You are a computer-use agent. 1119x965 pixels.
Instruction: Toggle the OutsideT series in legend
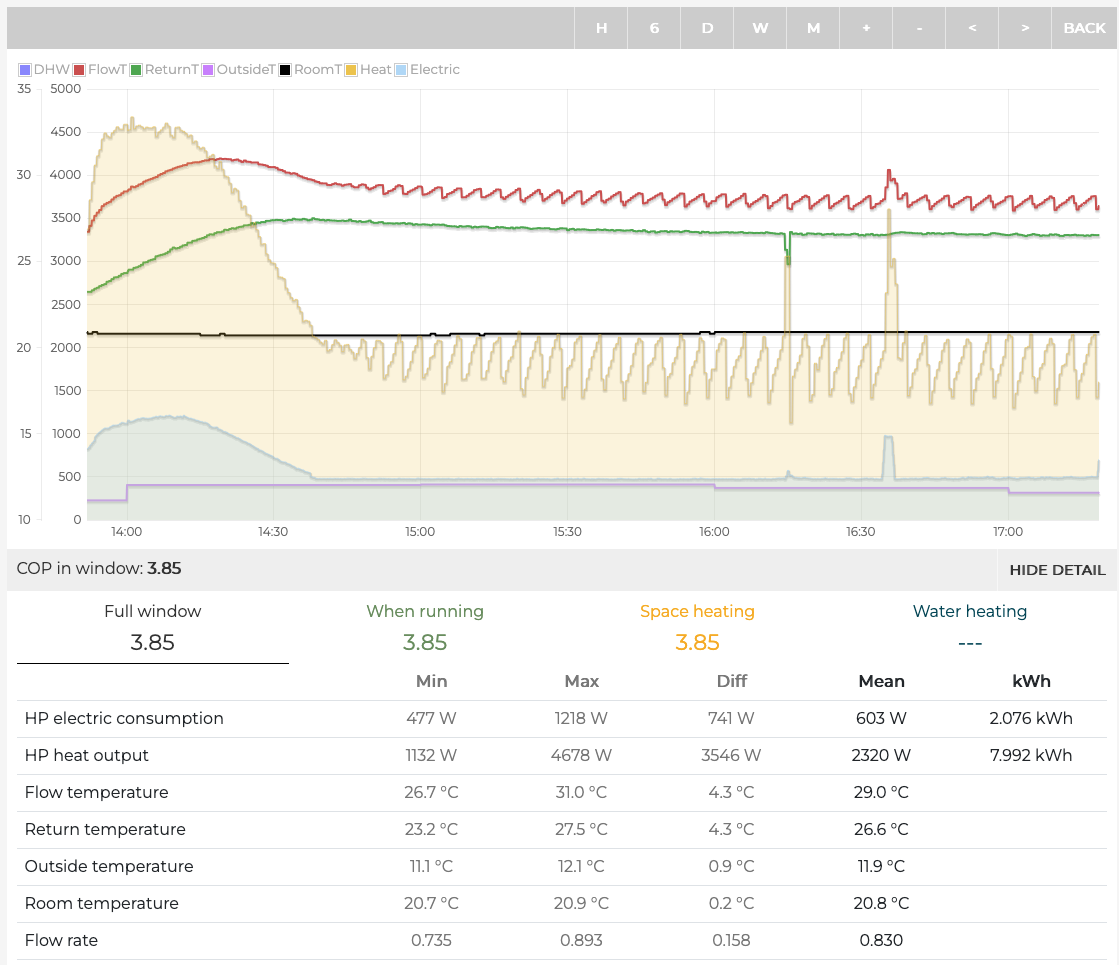pos(238,70)
